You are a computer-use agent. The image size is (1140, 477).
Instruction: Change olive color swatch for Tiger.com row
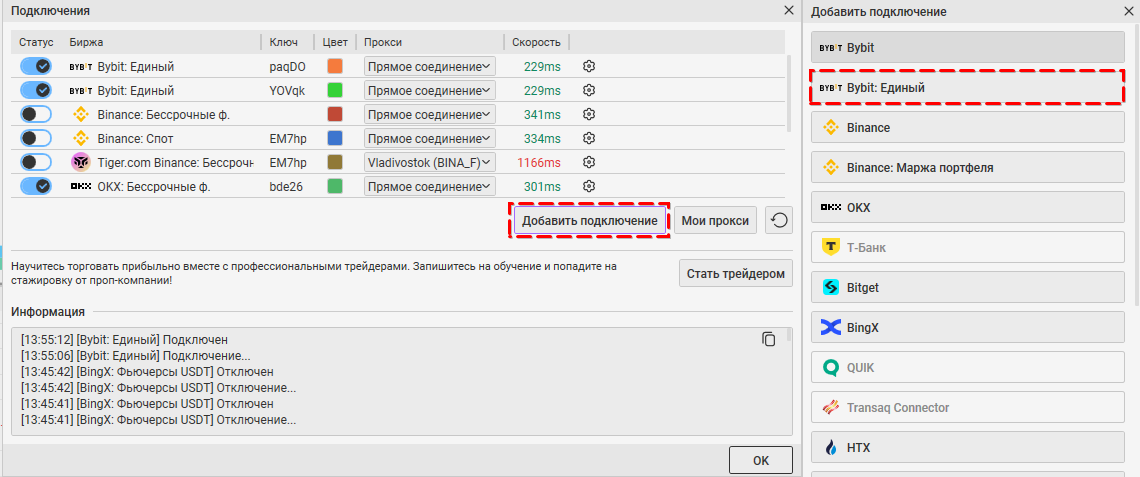point(334,162)
